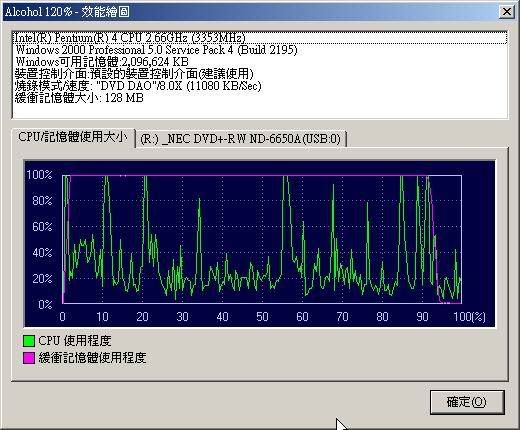Click the 0% label on vertical axis

pos(45,304)
